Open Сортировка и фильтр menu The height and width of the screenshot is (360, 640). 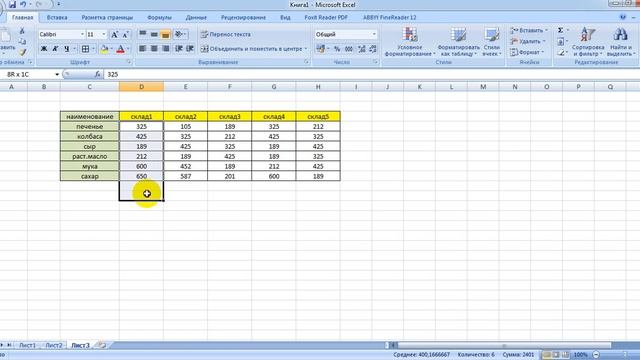tap(588, 42)
